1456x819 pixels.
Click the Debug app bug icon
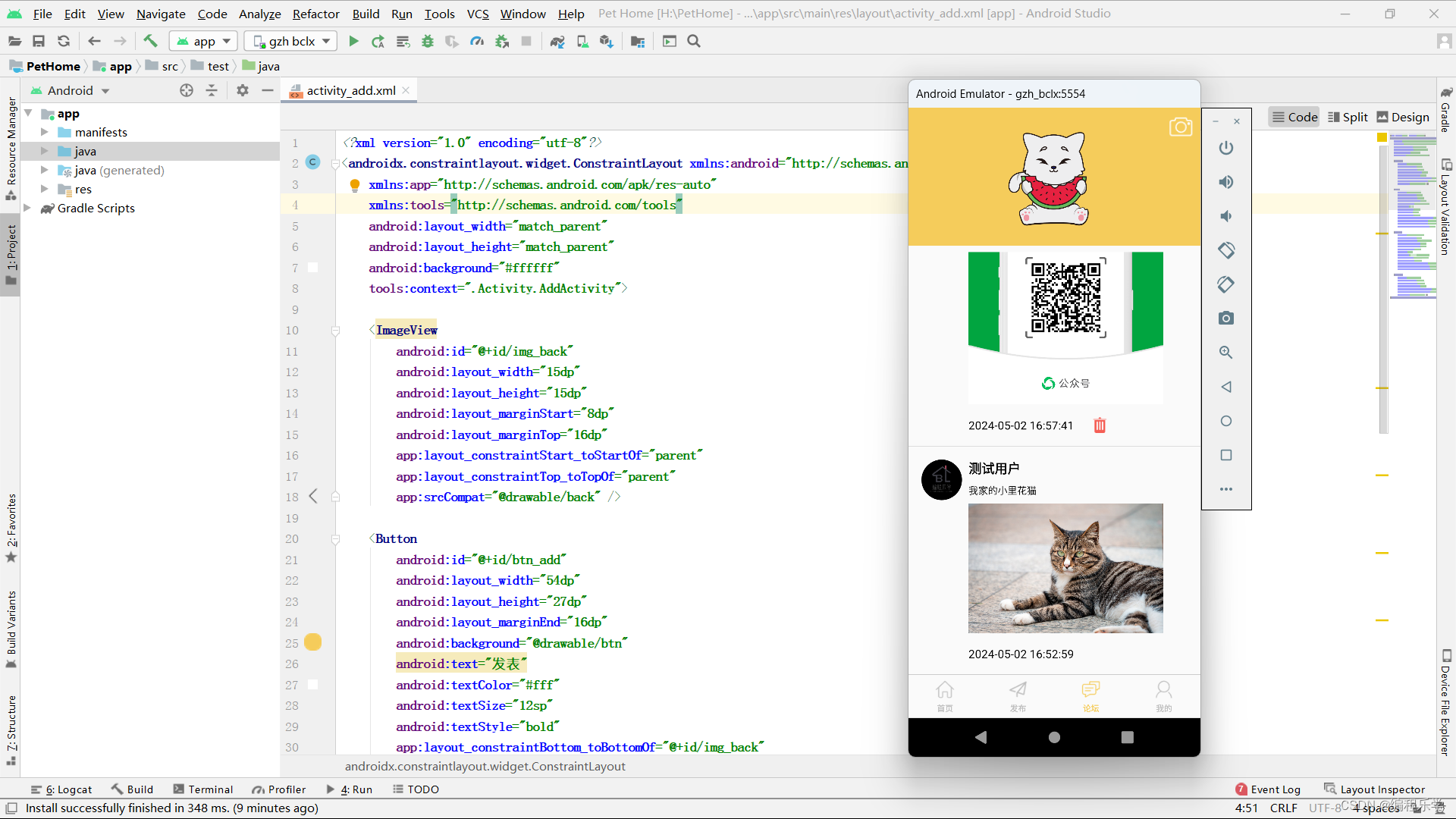(x=428, y=42)
